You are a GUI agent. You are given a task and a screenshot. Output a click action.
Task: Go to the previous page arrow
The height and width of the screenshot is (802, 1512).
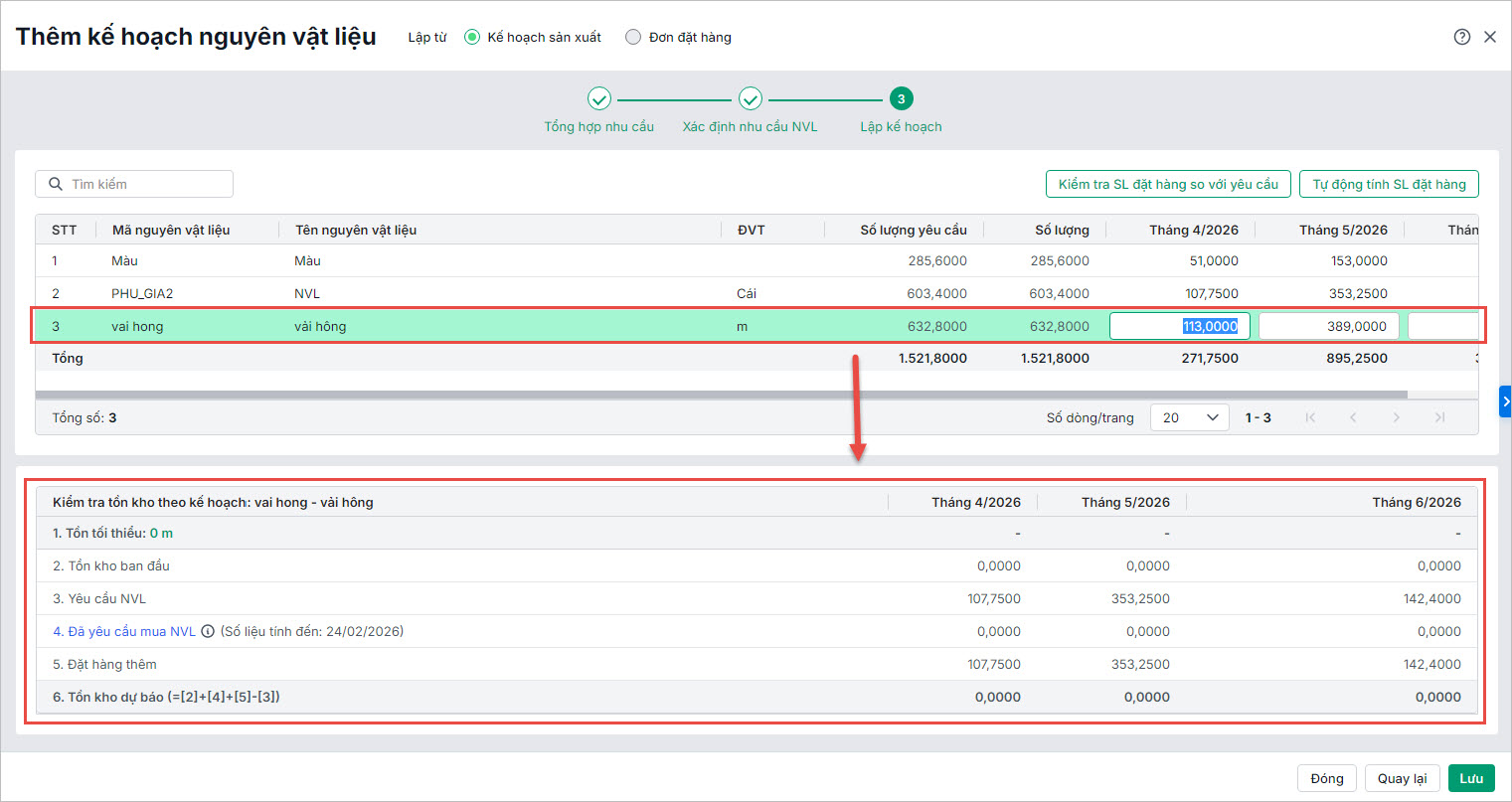pyautogui.click(x=1353, y=417)
